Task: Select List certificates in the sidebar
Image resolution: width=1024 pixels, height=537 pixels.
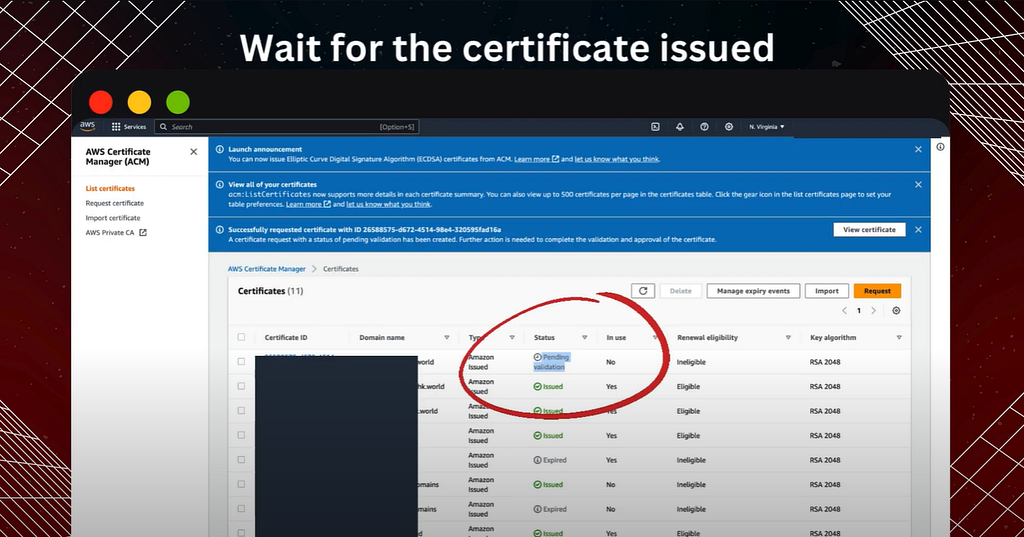Action: coord(110,188)
